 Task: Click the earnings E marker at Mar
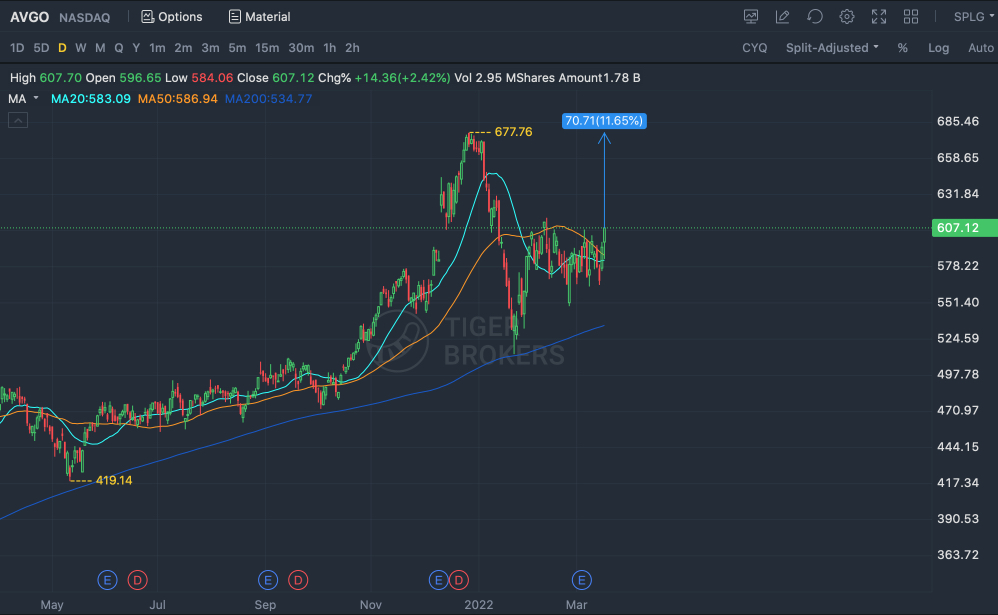[x=581, y=580]
